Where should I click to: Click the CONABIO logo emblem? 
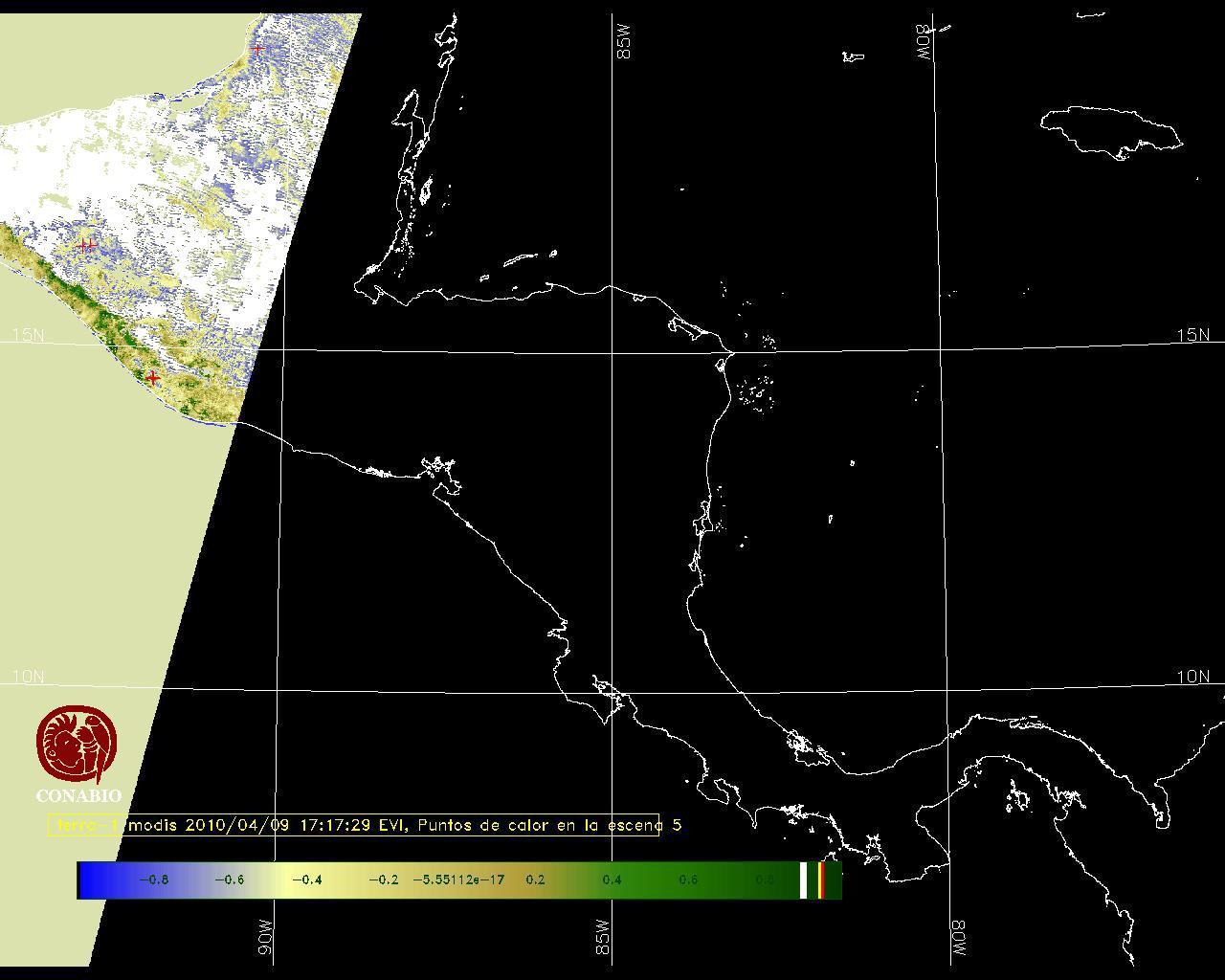pos(78,745)
